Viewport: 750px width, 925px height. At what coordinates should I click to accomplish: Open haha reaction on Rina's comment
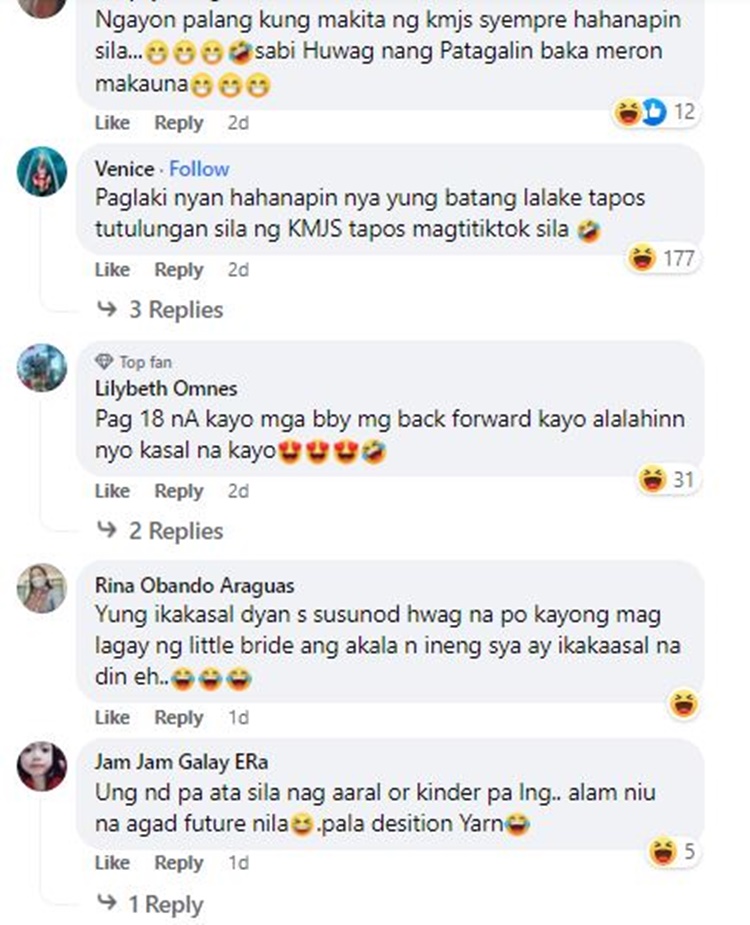684,704
